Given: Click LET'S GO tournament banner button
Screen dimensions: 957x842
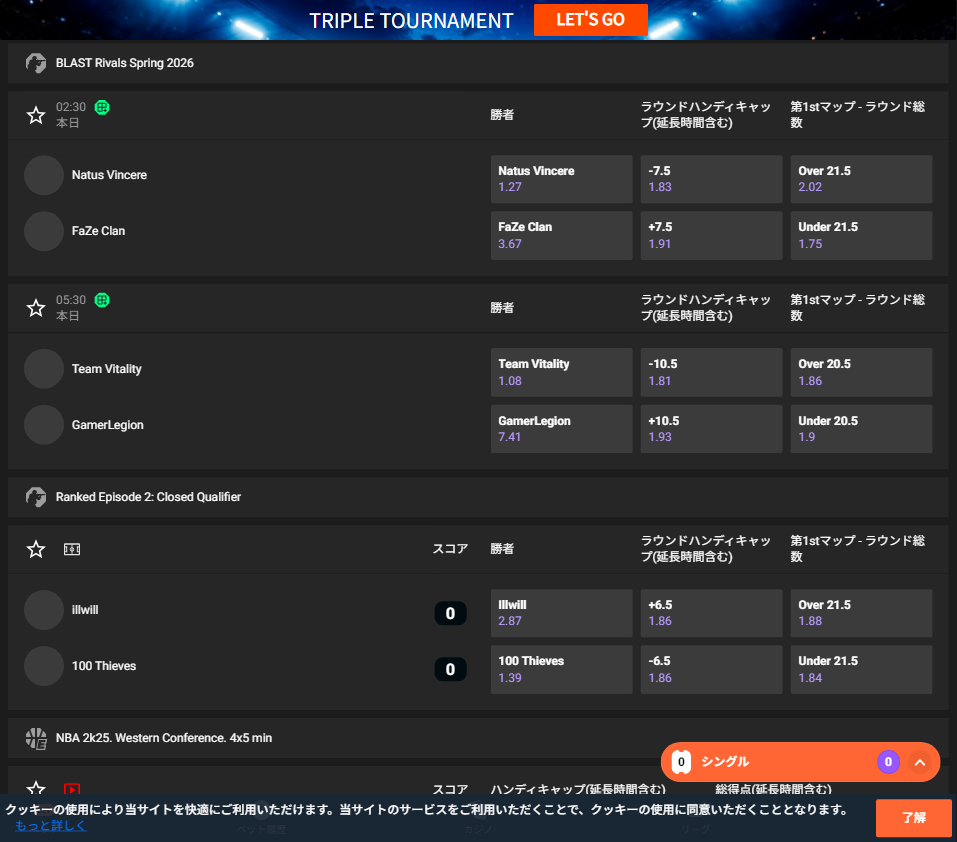Looking at the screenshot, I should point(590,20).
